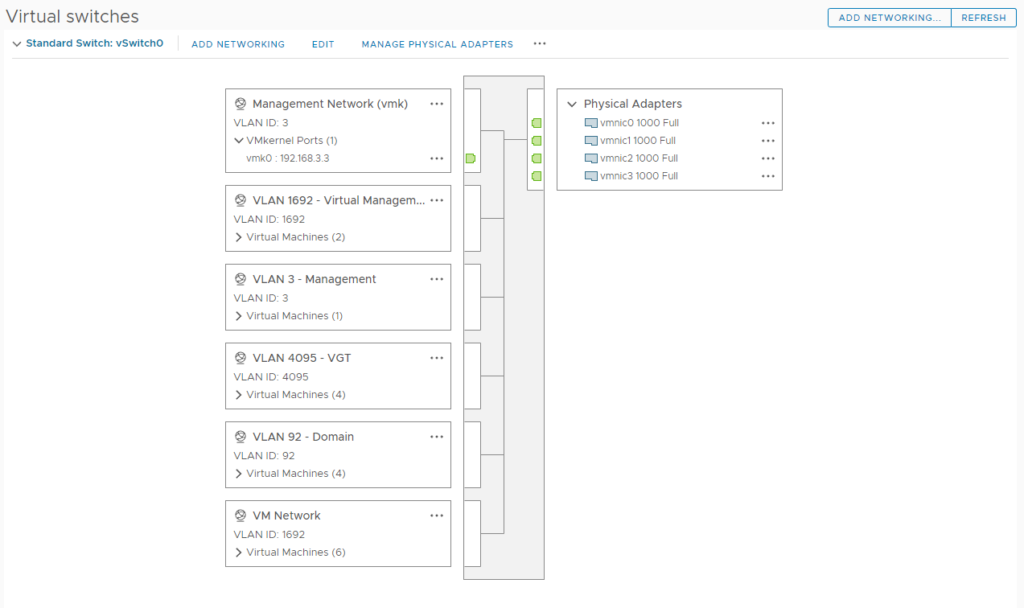The image size is (1024, 608).
Task: Collapse the Standard Switch: vSwitch0 section
Action: pyautogui.click(x=16, y=44)
